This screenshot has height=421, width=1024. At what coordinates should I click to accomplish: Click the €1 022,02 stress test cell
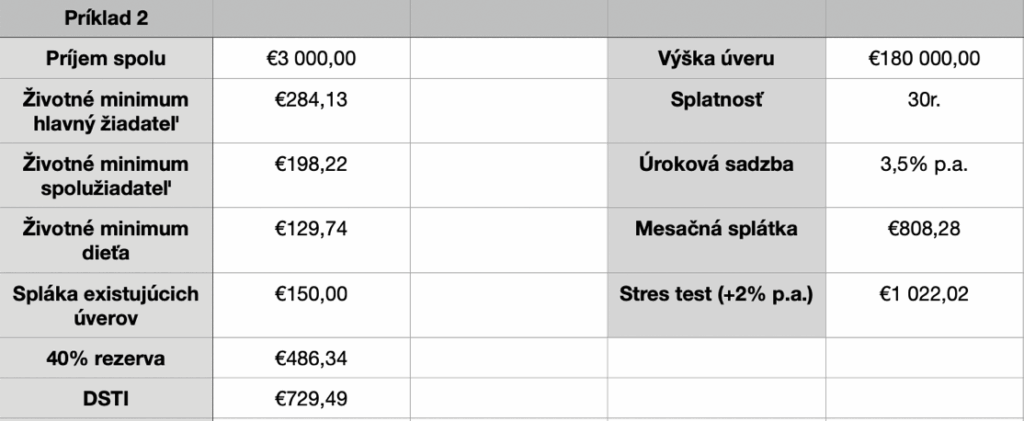pyautogui.click(x=925, y=305)
